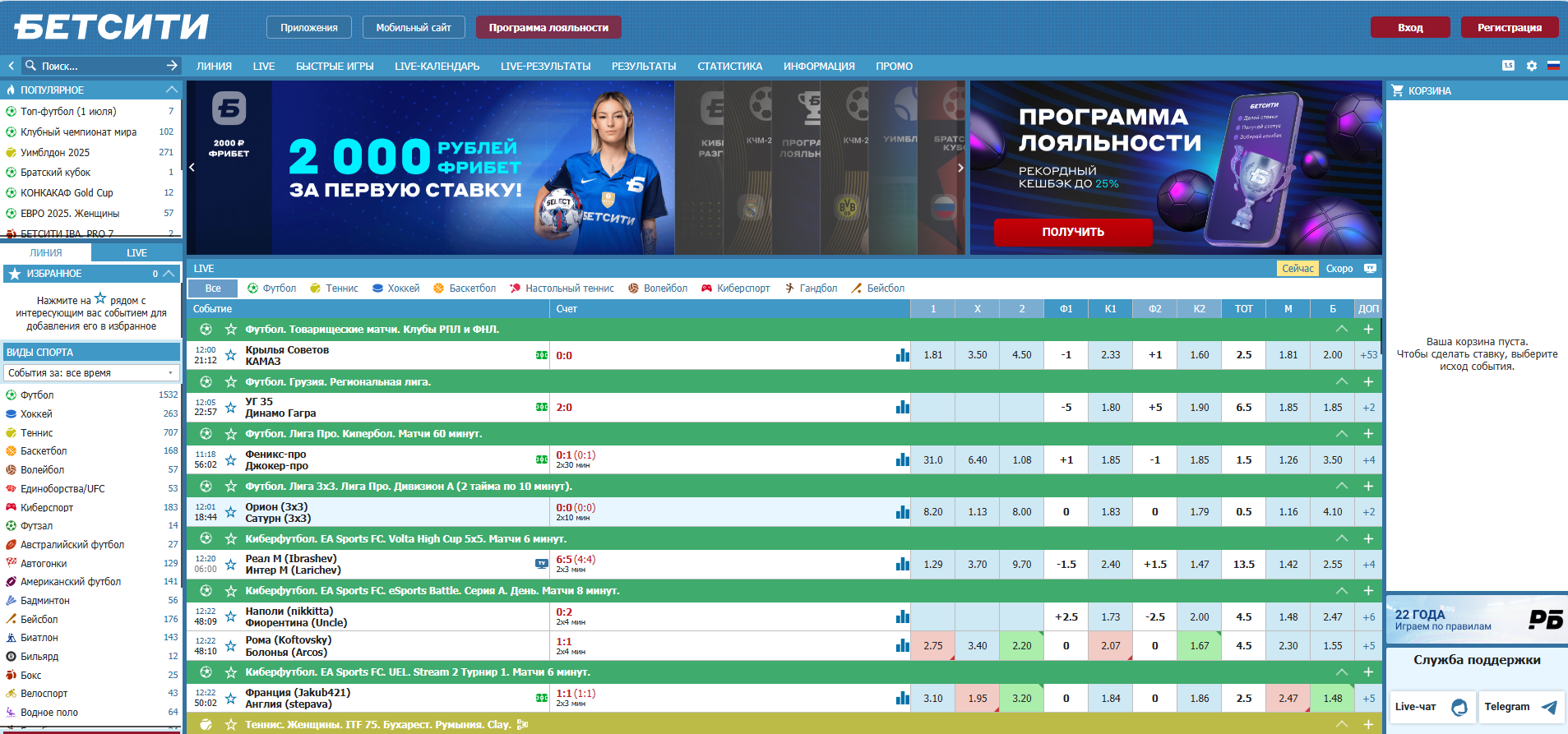Open live video icon for Реал М match
The height and width of the screenshot is (734, 1568).
click(x=541, y=564)
